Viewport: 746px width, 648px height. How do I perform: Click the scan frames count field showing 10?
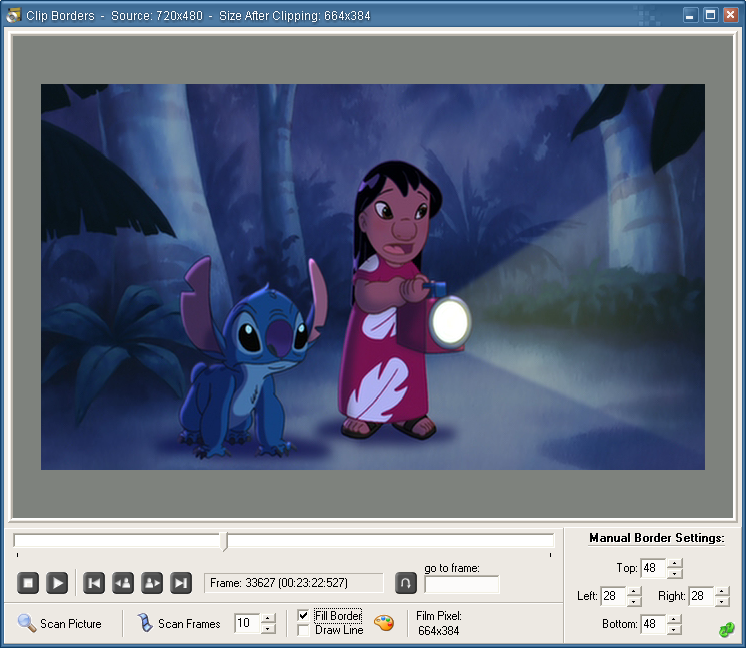247,623
